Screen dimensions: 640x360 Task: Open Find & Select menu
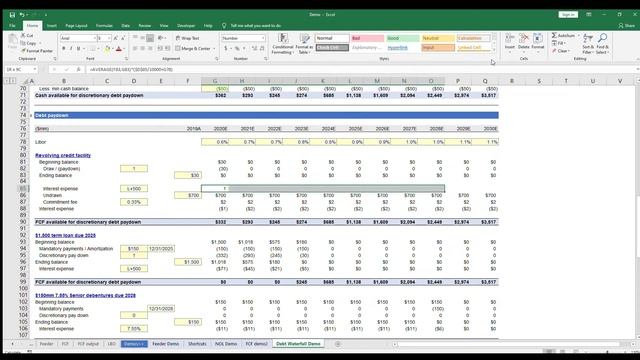pyautogui.click(x=602, y=44)
